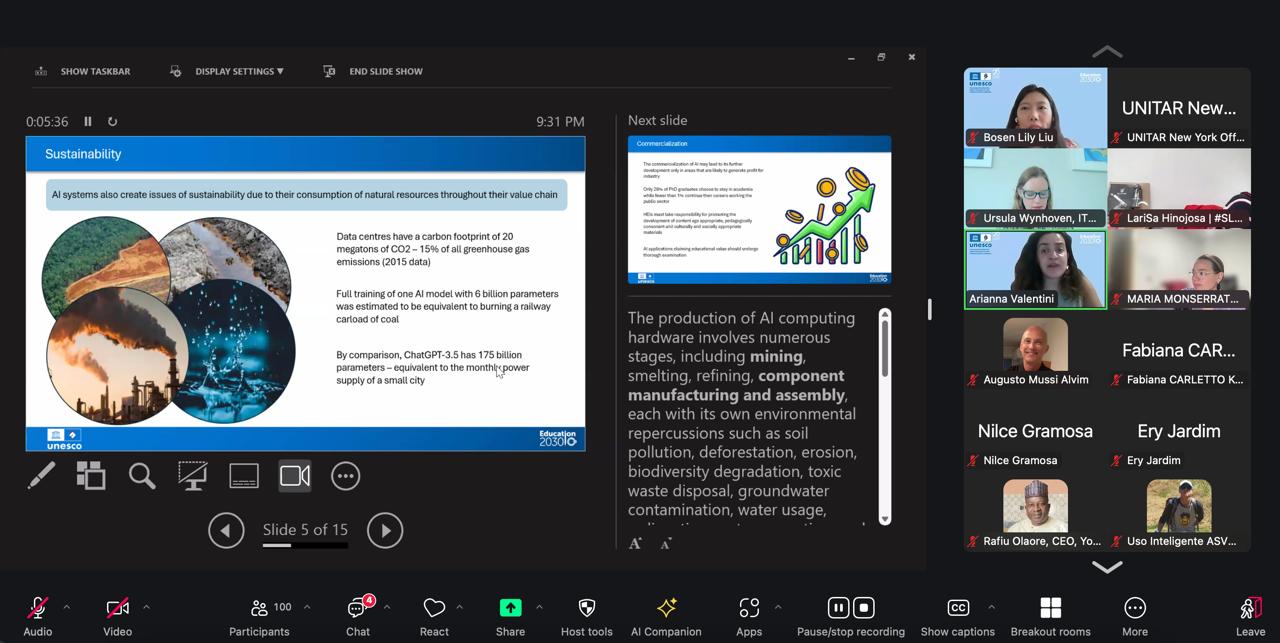This screenshot has height=643, width=1280.
Task: Click the black out slide show icon
Action: [192, 476]
